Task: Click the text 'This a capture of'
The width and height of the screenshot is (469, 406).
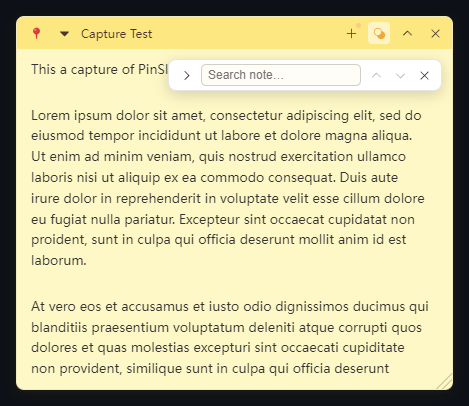Action: click(x=83, y=70)
